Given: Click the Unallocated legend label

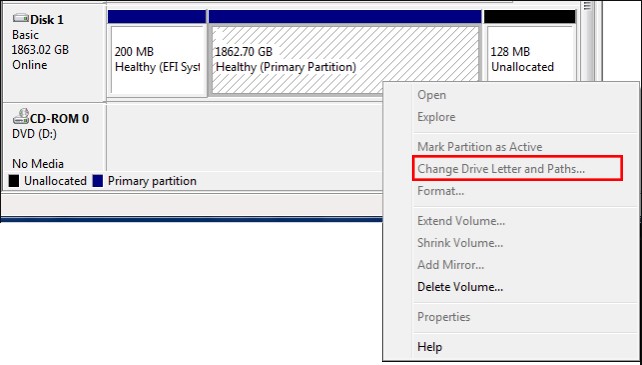Looking at the screenshot, I should point(55,181).
